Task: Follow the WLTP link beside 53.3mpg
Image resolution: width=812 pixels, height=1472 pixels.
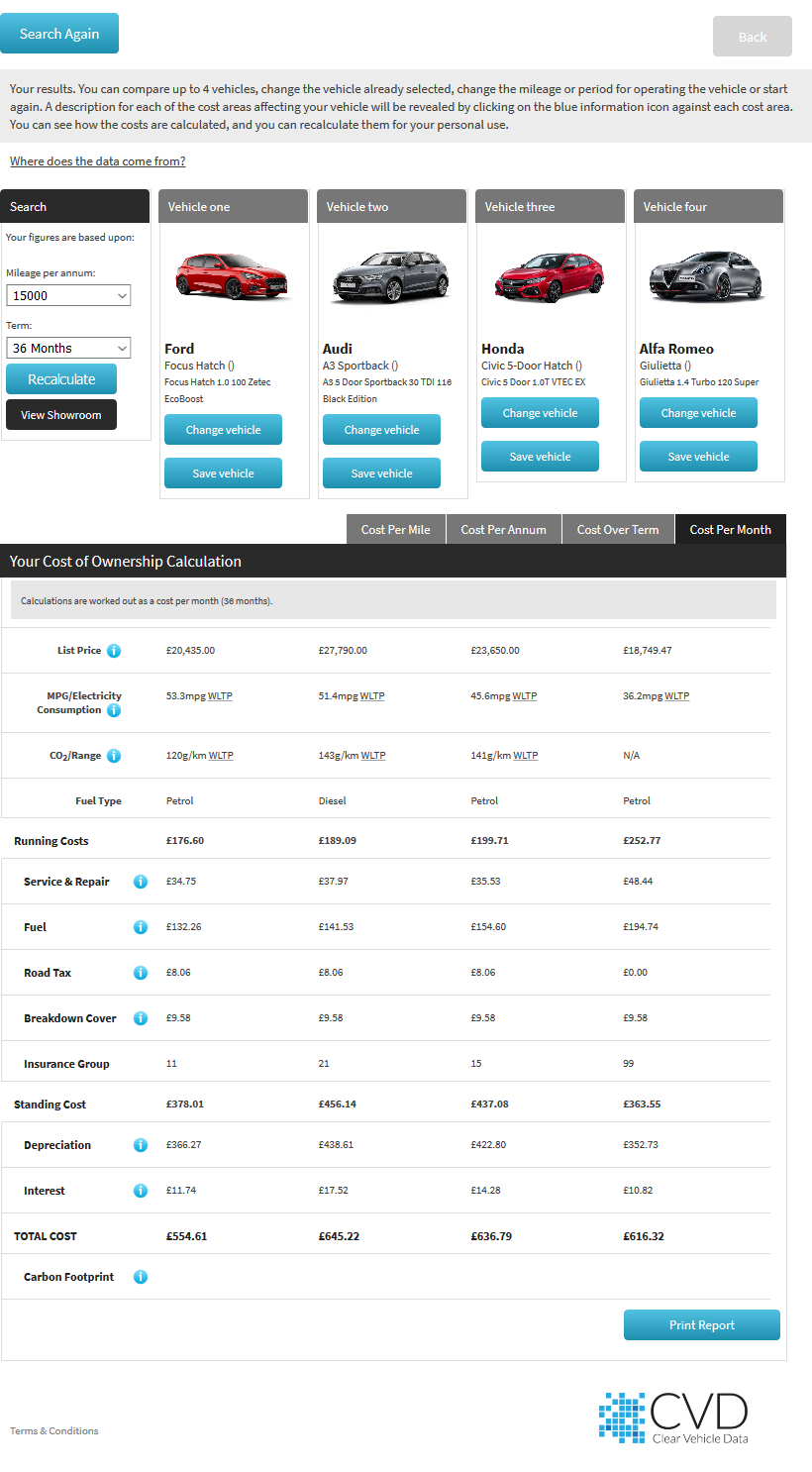Action: click(220, 696)
